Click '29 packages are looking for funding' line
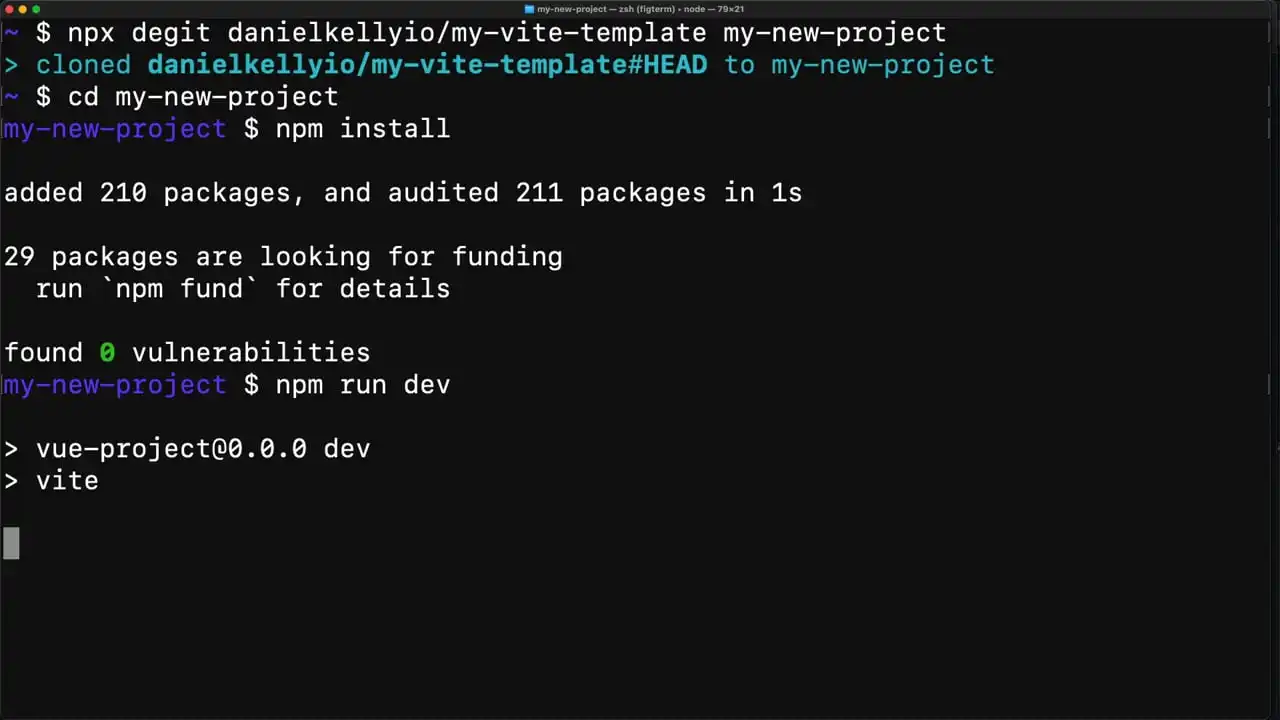Screen dimensions: 1280x720 283,257
